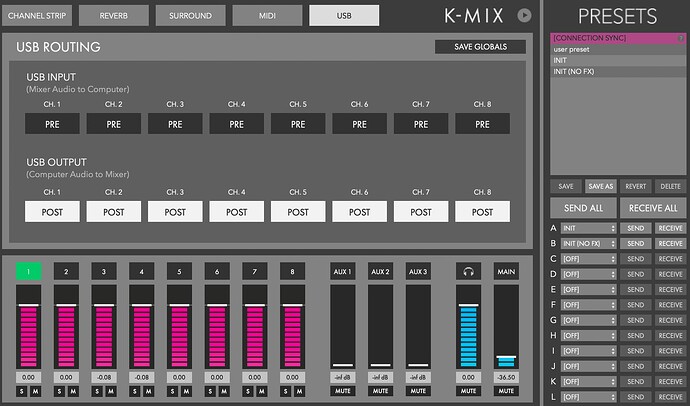Image resolution: width=690 pixels, height=406 pixels.
Task: Switch to the Surround tab
Action: (x=191, y=15)
